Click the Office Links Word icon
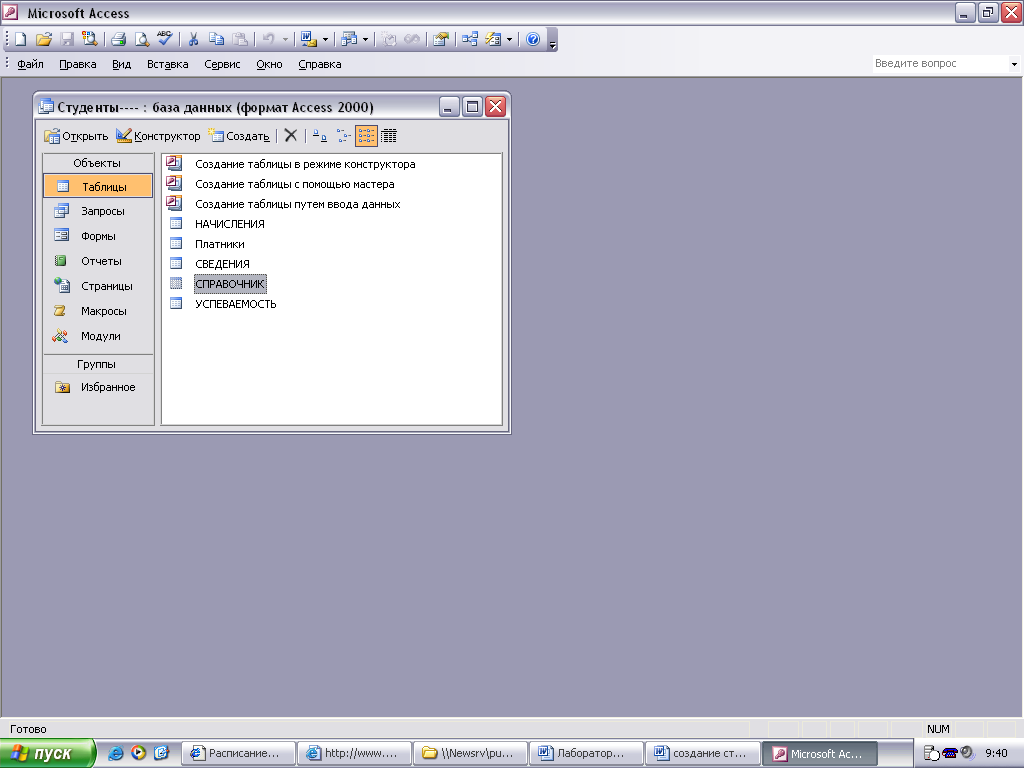 (308, 39)
